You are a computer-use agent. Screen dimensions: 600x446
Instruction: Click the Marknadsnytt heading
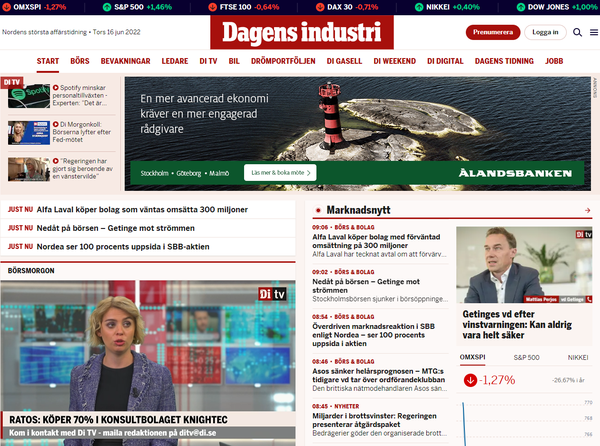[358, 210]
